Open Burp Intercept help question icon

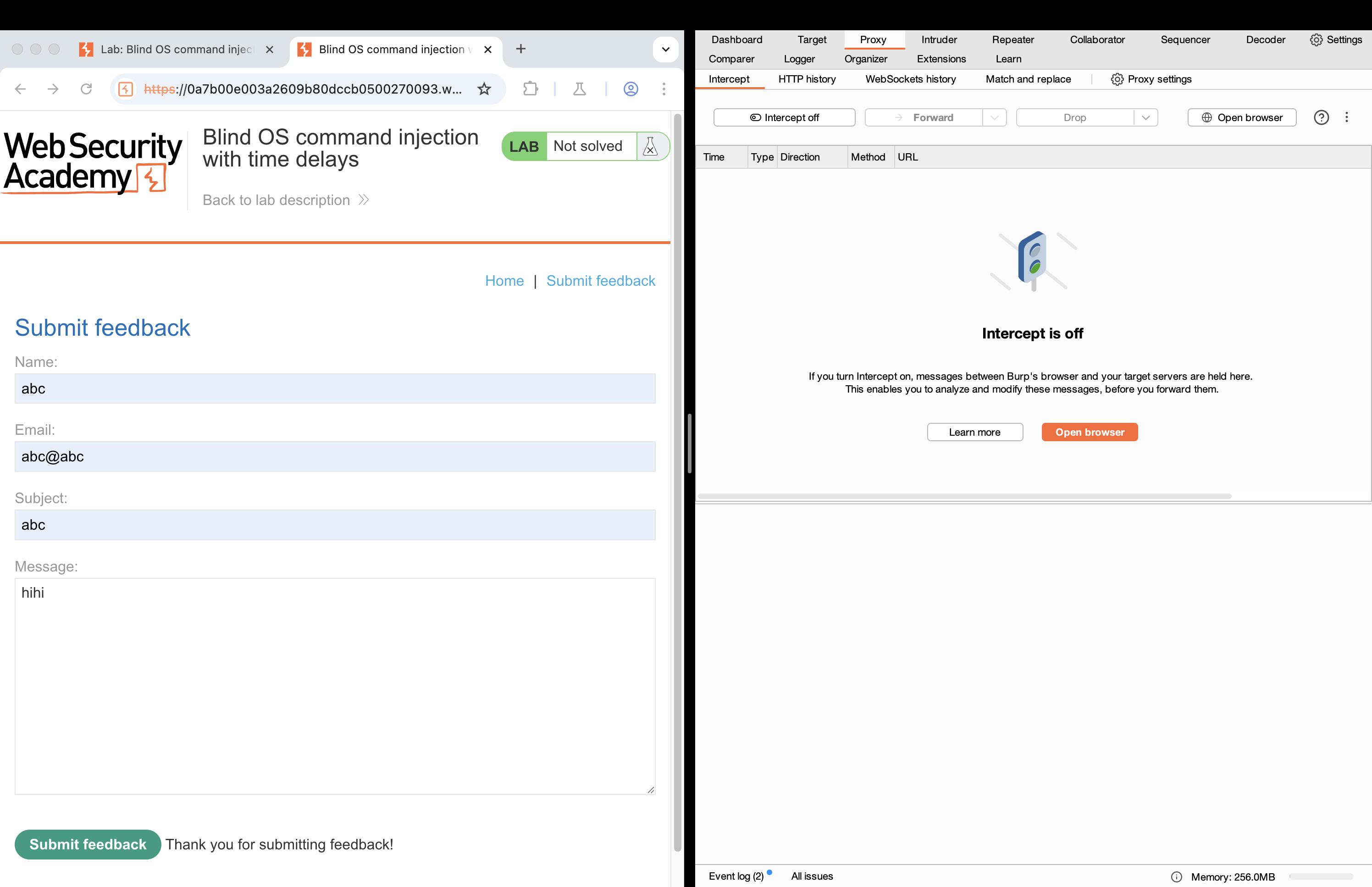(x=1322, y=117)
